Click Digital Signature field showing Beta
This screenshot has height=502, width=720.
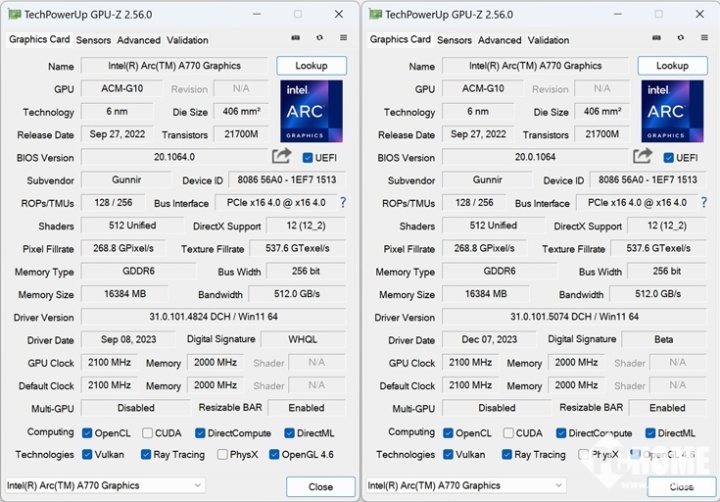[664, 339]
